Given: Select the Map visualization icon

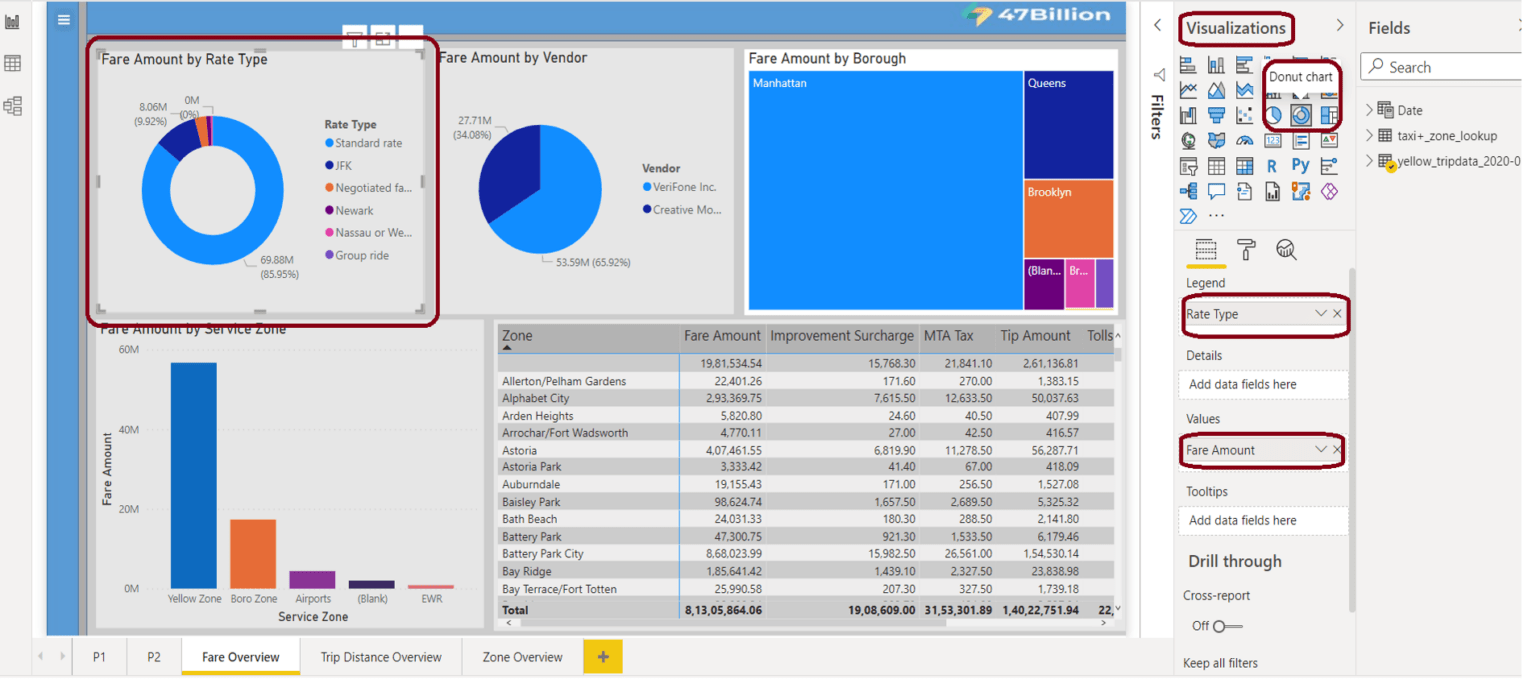Looking at the screenshot, I should [x=1188, y=141].
